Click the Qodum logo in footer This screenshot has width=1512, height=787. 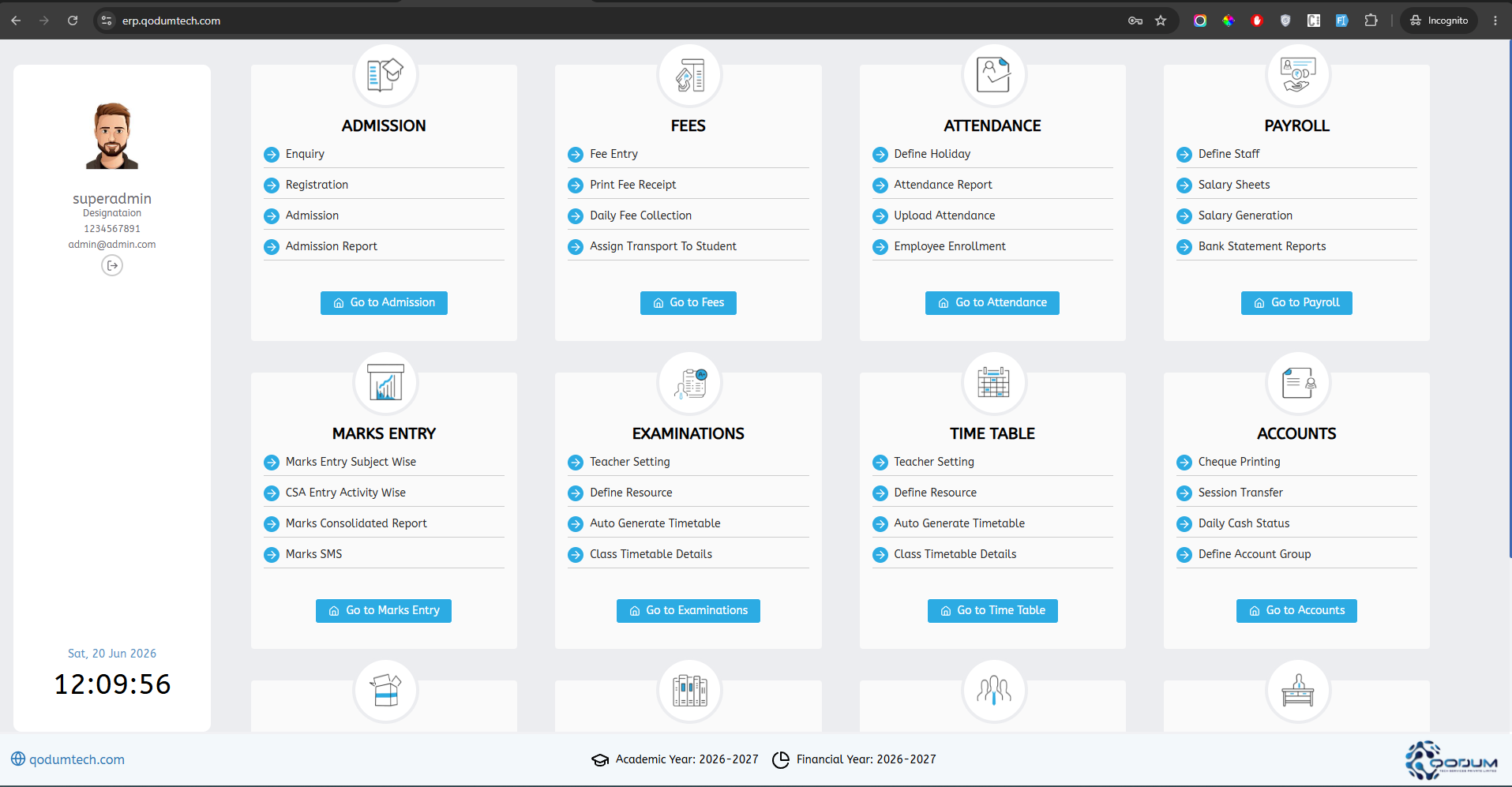pyautogui.click(x=1451, y=760)
